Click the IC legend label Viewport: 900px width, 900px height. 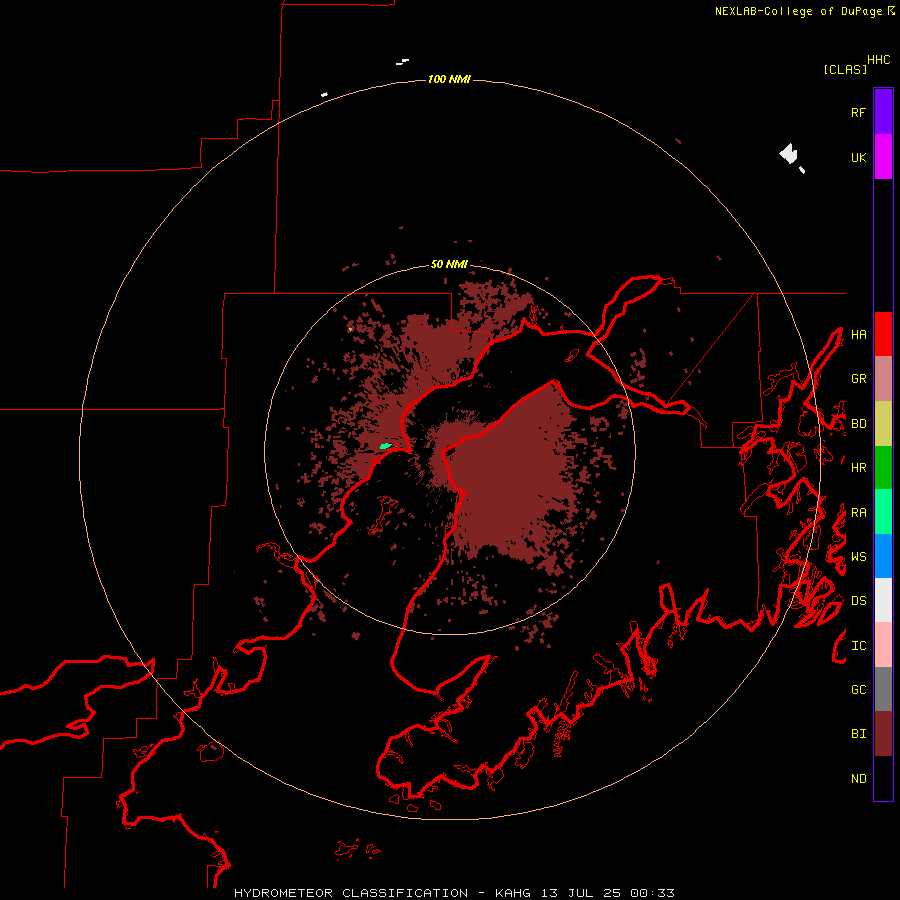click(x=858, y=646)
